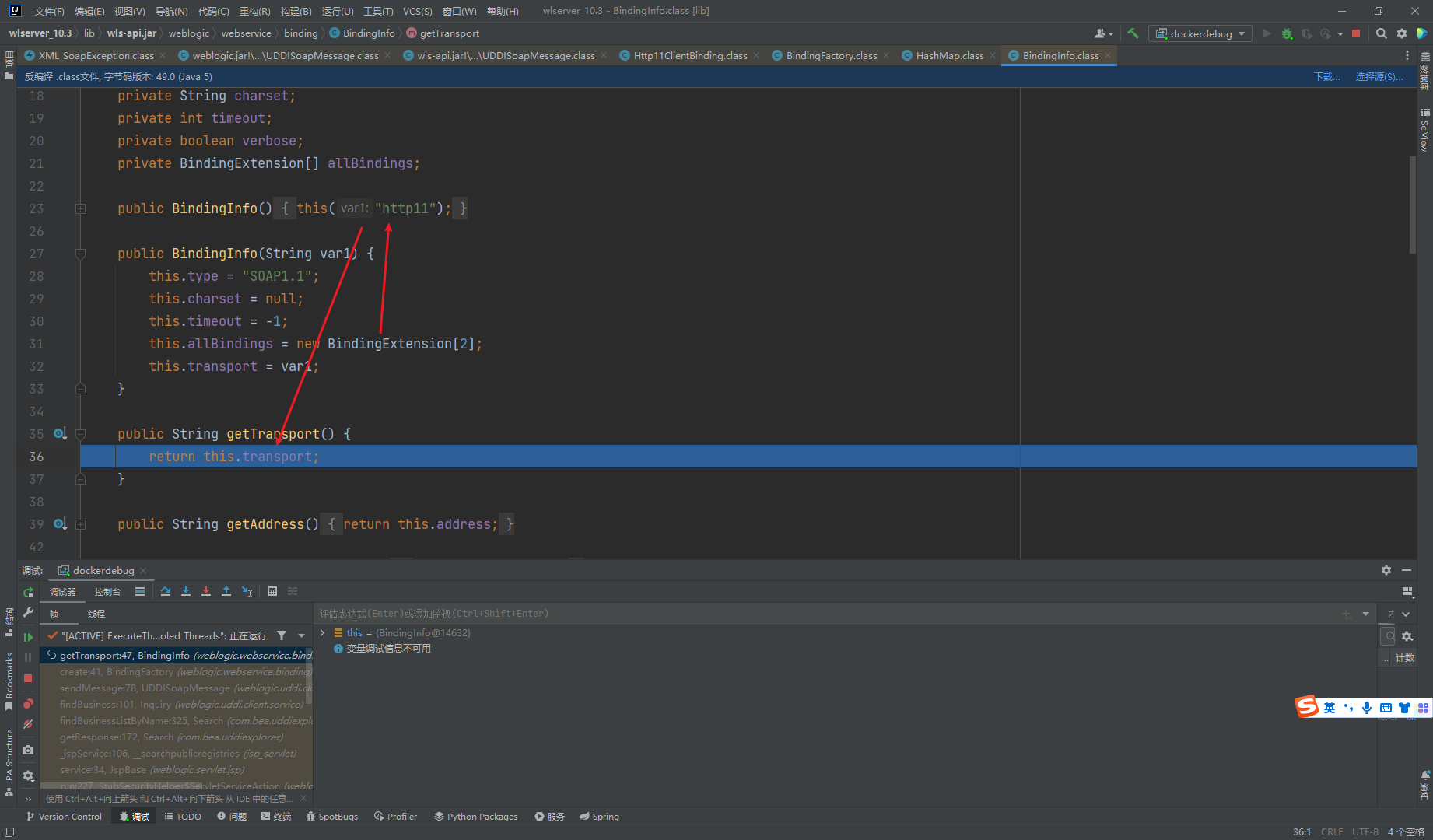Screen dimensions: 1433x840
Task: Open the VCS(S) menu
Action: pos(417,11)
